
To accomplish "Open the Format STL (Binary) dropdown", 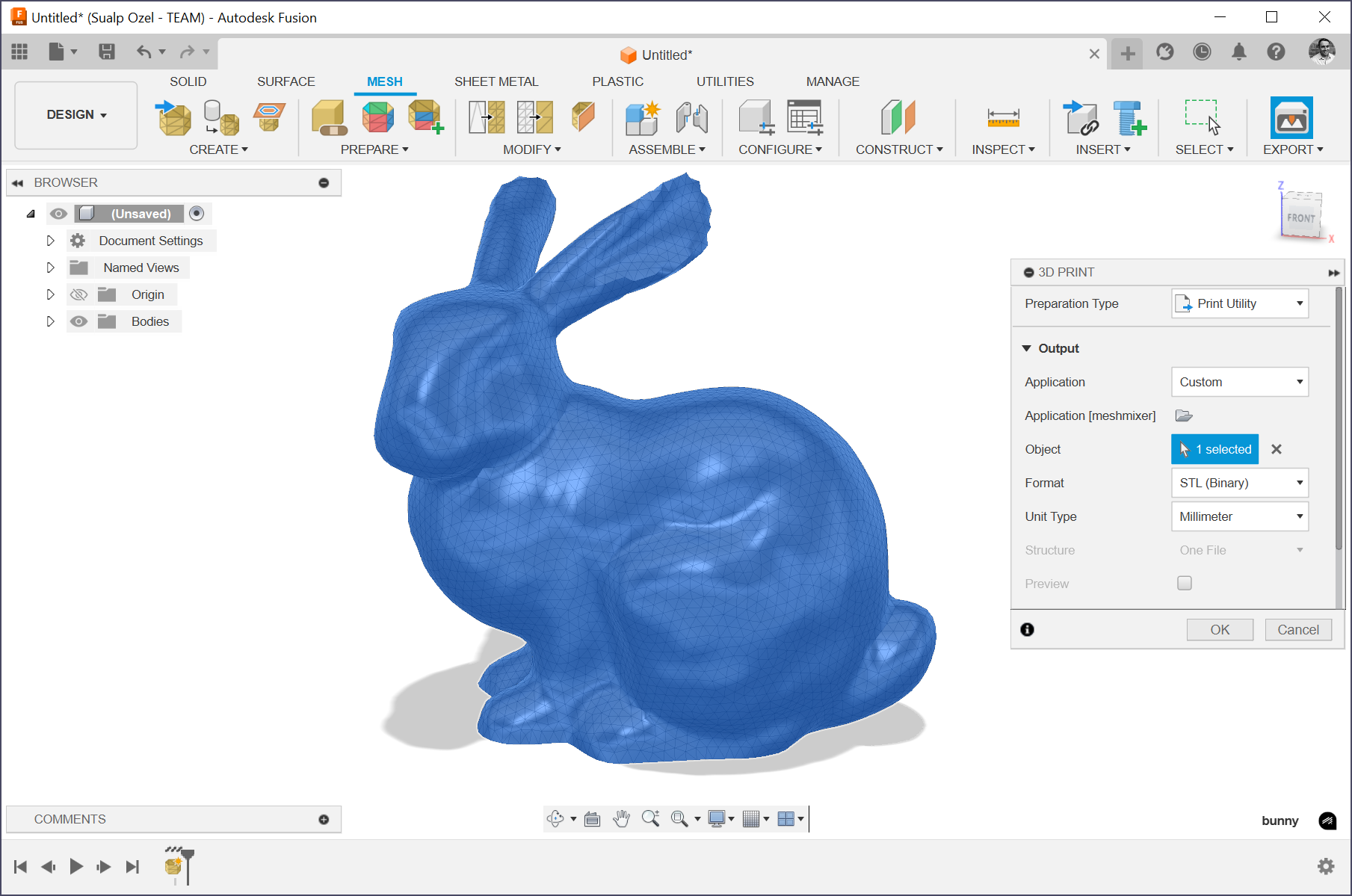I will (x=1240, y=483).
